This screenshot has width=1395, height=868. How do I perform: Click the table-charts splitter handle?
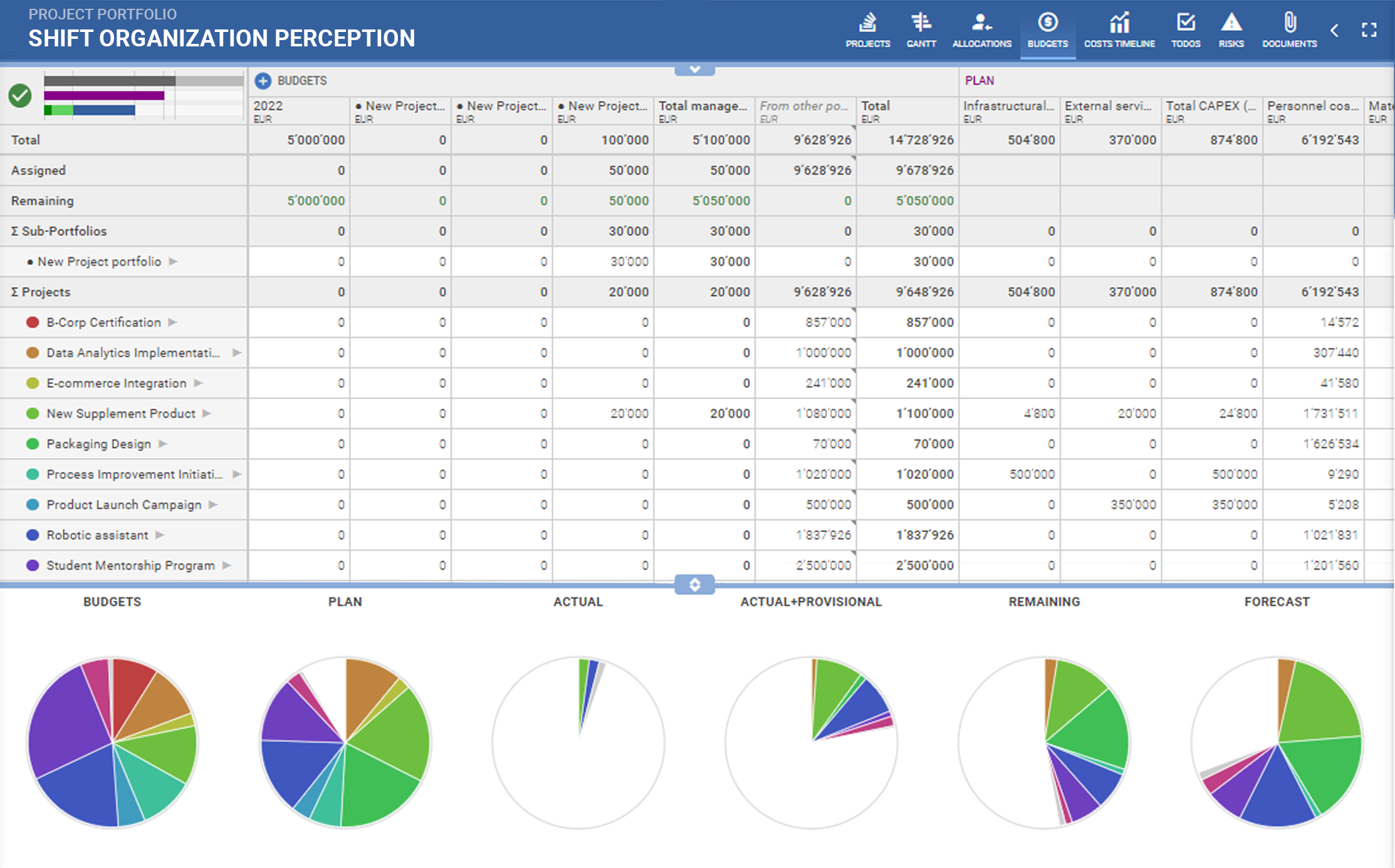tap(695, 585)
